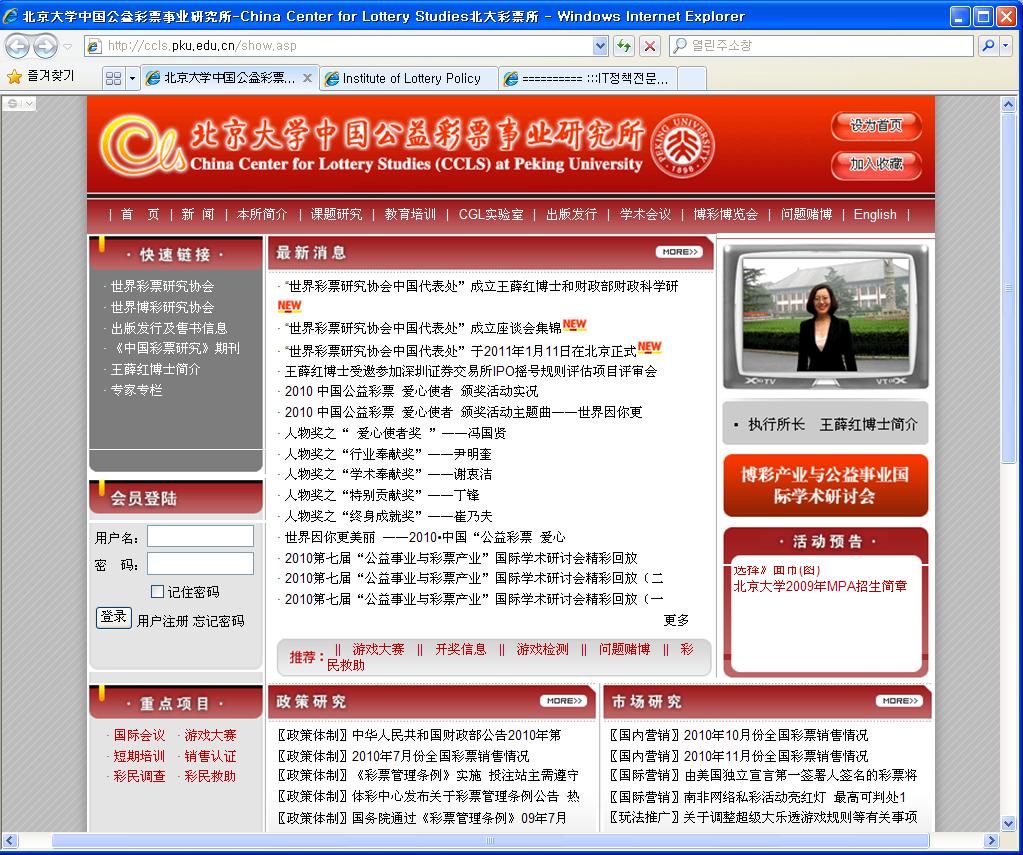Click 世界彩票研究协会 quick link

click(x=162, y=286)
